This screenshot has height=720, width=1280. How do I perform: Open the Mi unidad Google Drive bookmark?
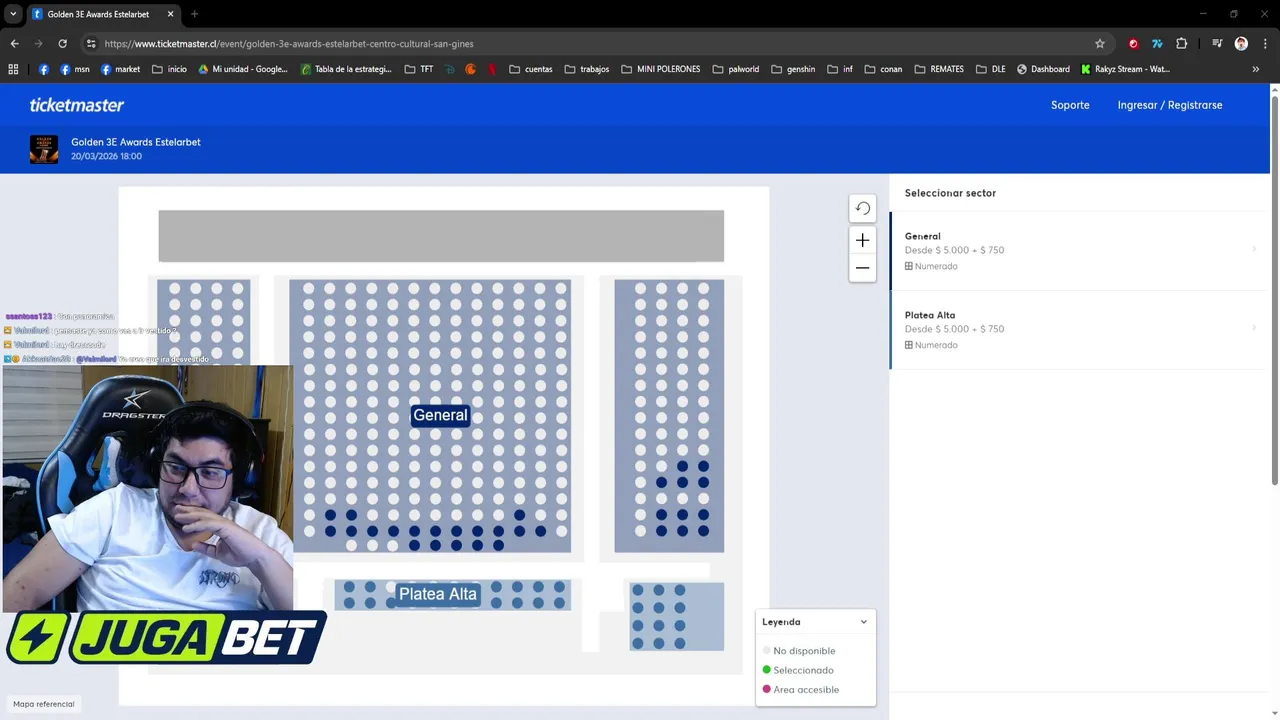pos(243,69)
